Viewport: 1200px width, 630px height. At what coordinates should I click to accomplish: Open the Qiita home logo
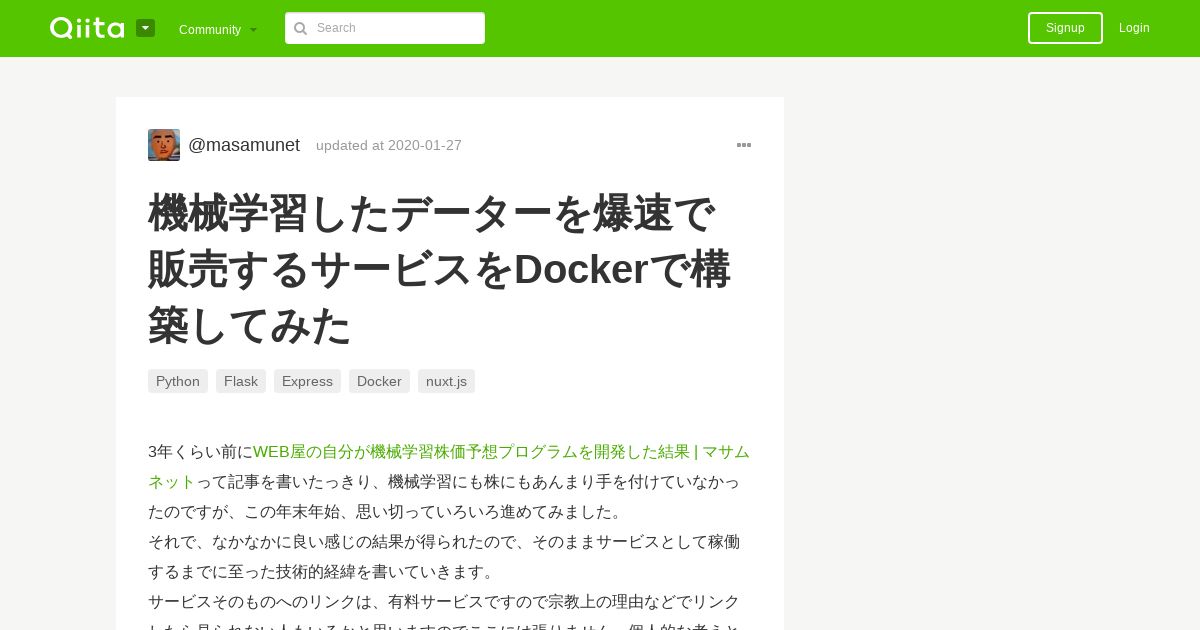(x=87, y=28)
